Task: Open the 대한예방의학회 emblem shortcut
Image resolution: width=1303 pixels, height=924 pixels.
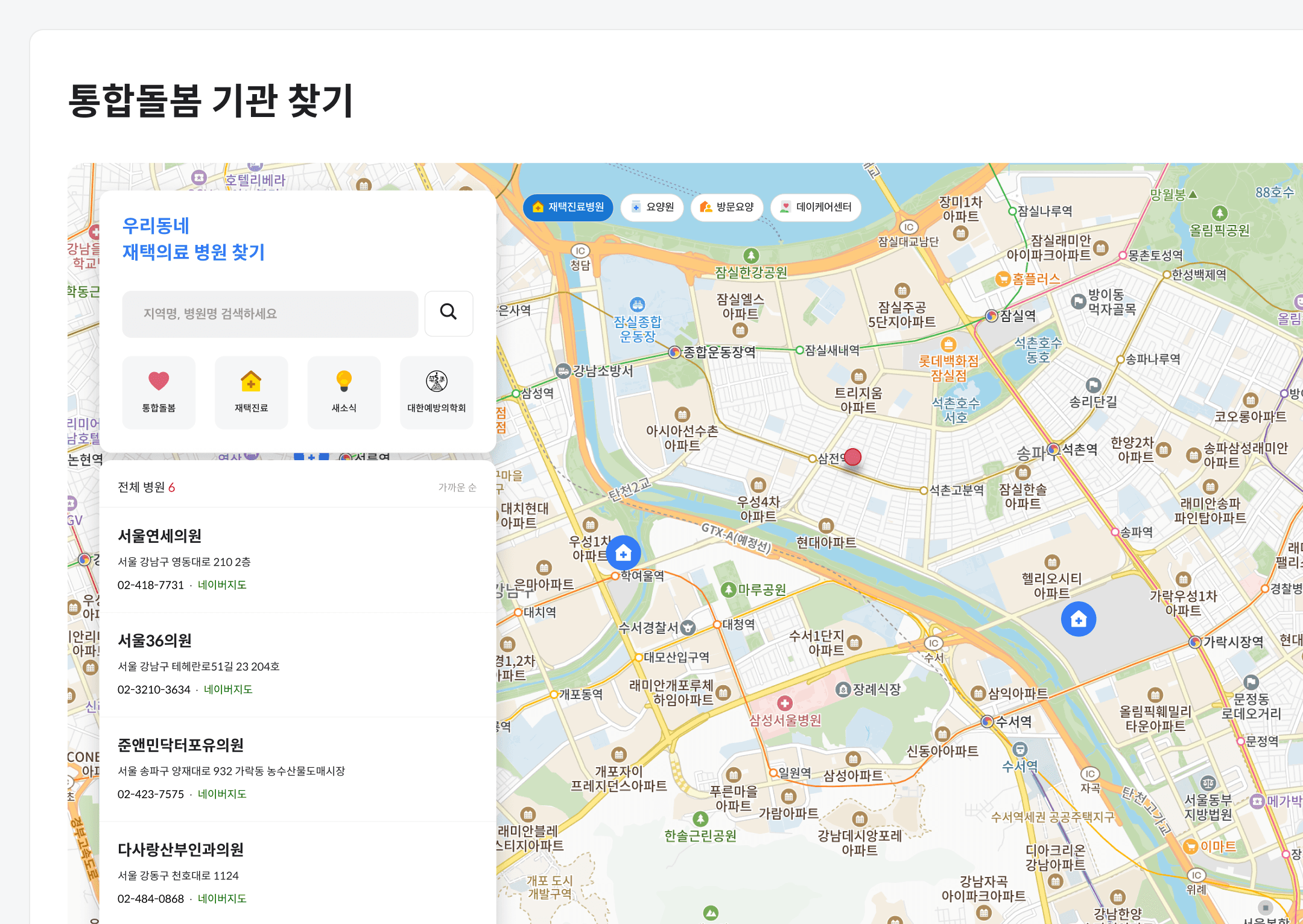Action: [436, 392]
